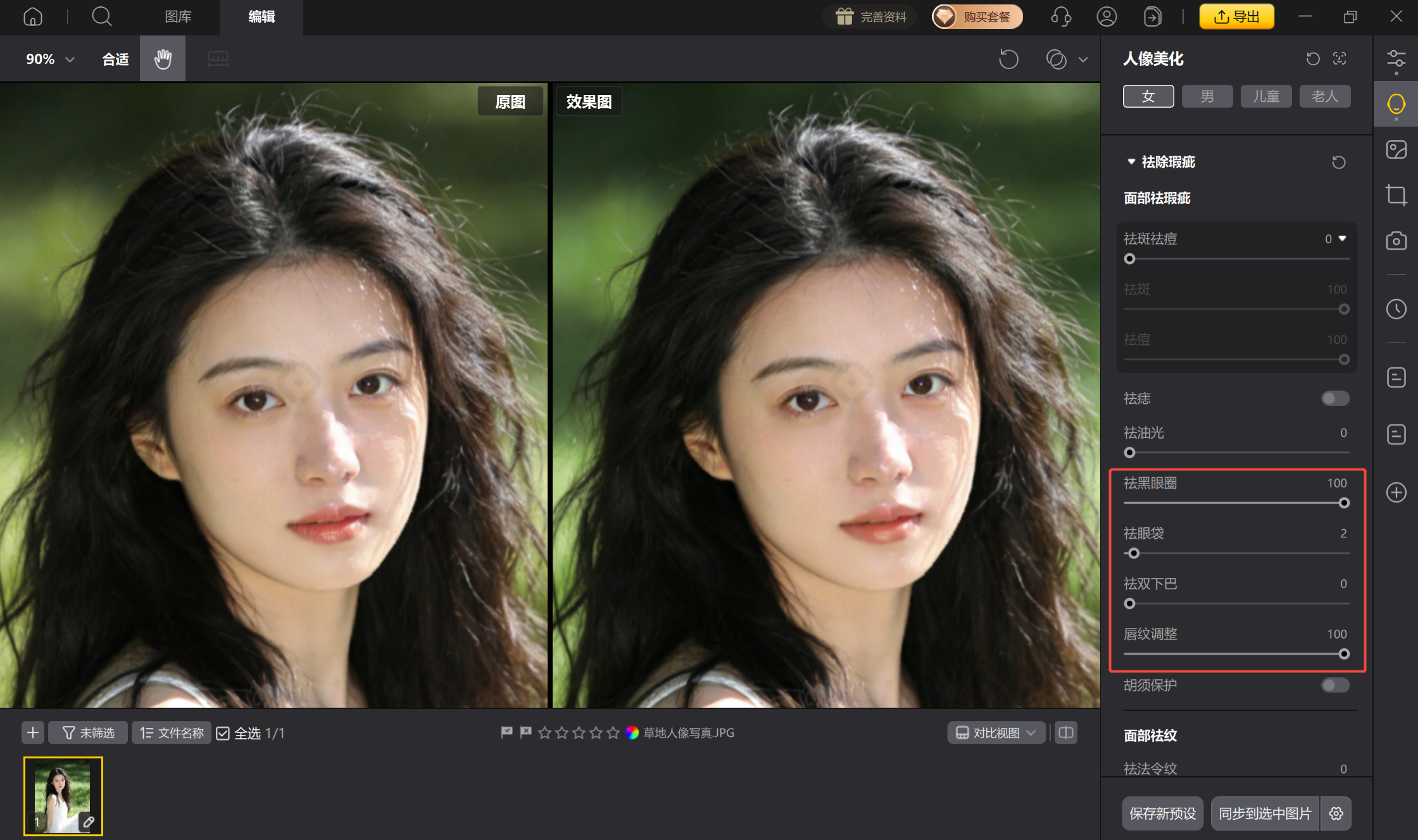The height and width of the screenshot is (840, 1418).
Task: Open the adjustments sliders sidebar icon
Action: pos(1396,59)
